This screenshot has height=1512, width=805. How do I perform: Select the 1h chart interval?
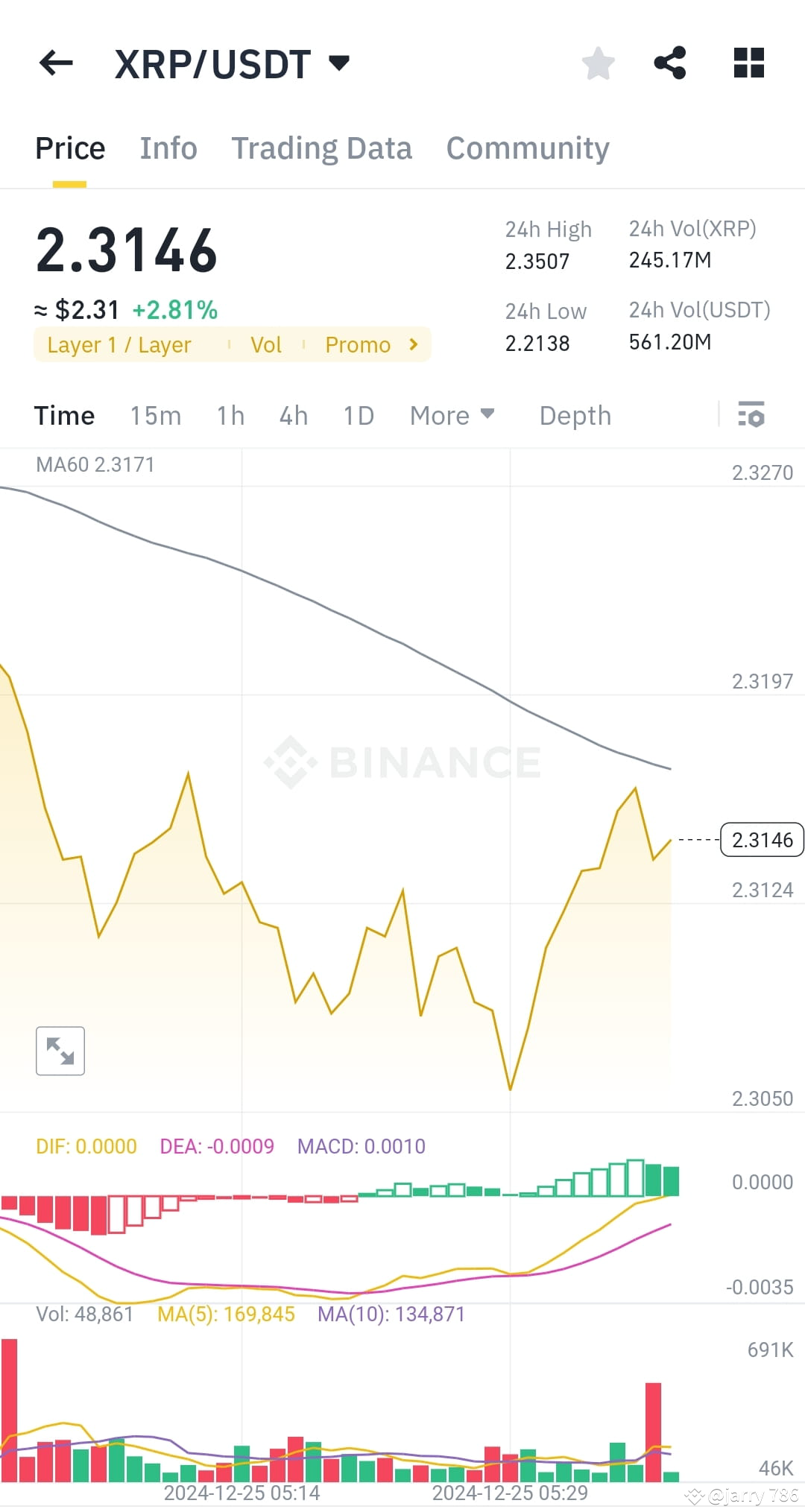(229, 415)
